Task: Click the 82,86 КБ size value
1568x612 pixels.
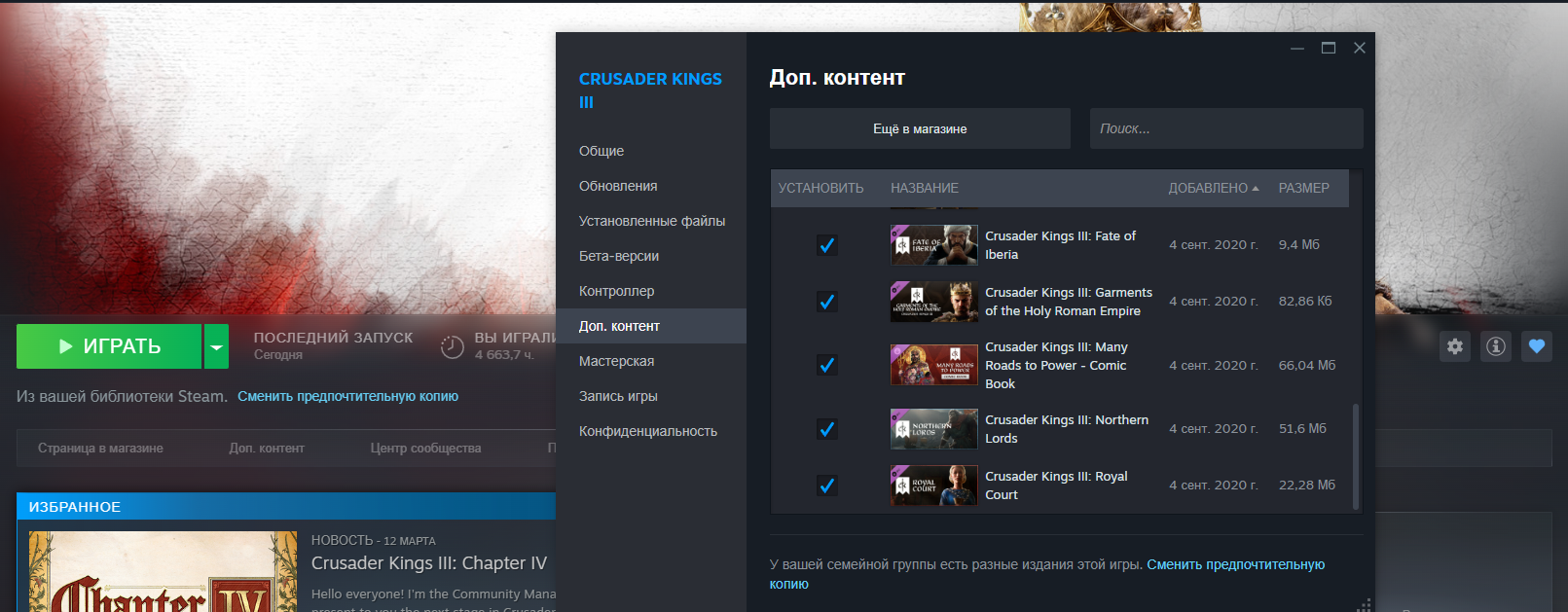Action: (1305, 302)
